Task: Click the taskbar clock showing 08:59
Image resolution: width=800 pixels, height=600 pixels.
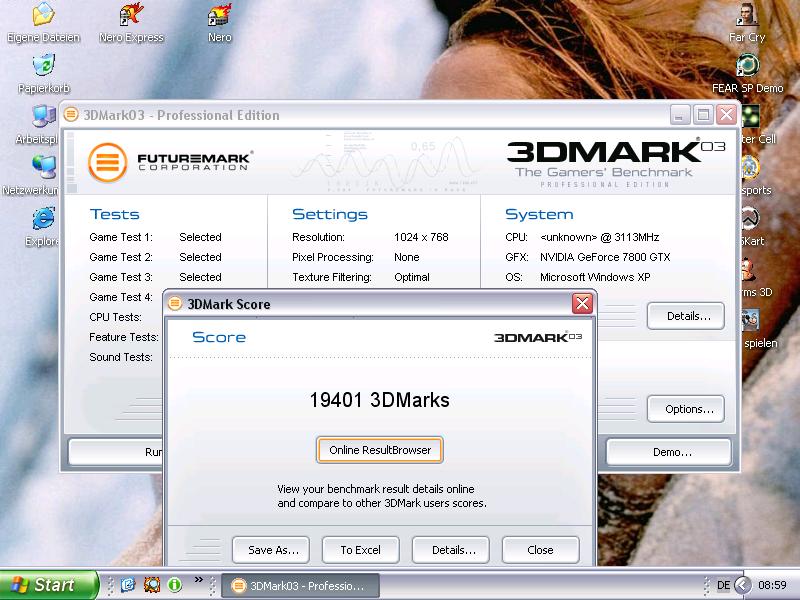Action: coord(772,585)
